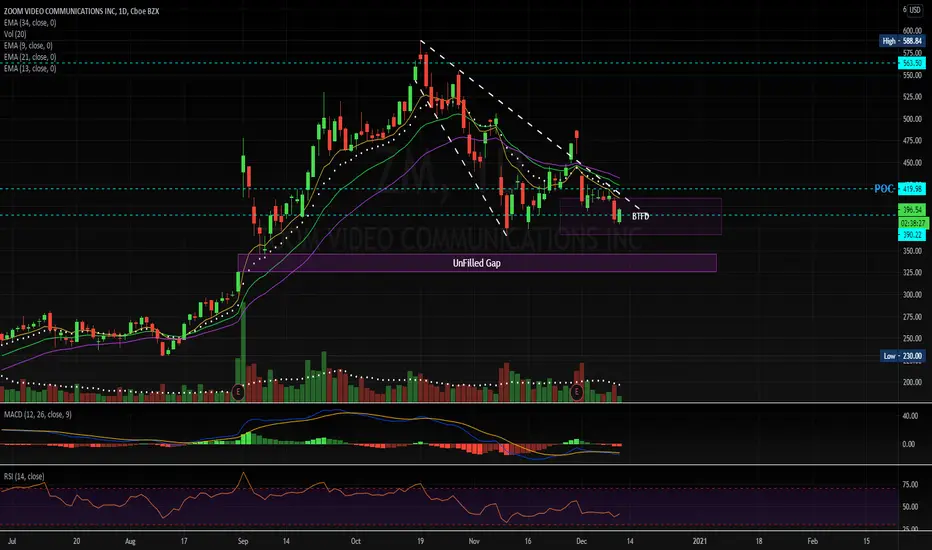Click the POC 419.98 price label
932x550 pixels.
point(911,189)
